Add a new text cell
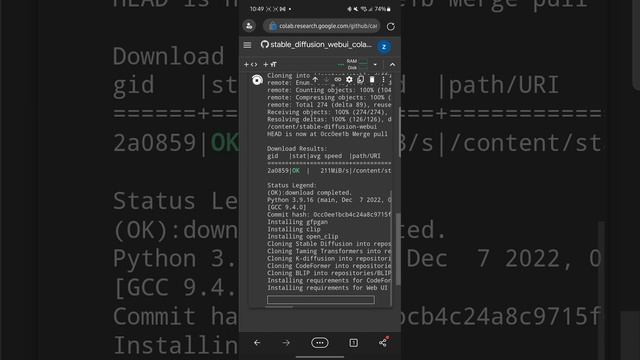640x360 pixels. pos(270,64)
